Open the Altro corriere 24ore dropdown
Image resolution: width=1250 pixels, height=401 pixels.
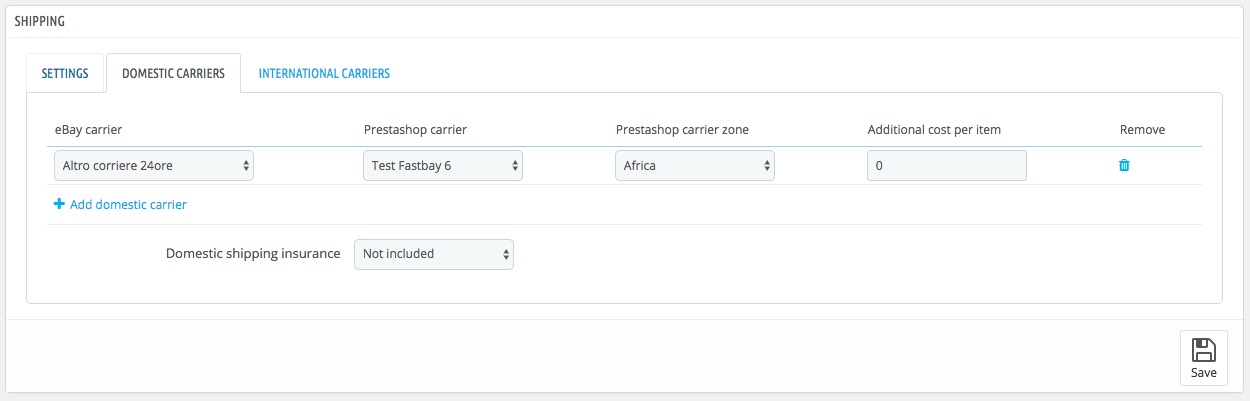coord(154,165)
